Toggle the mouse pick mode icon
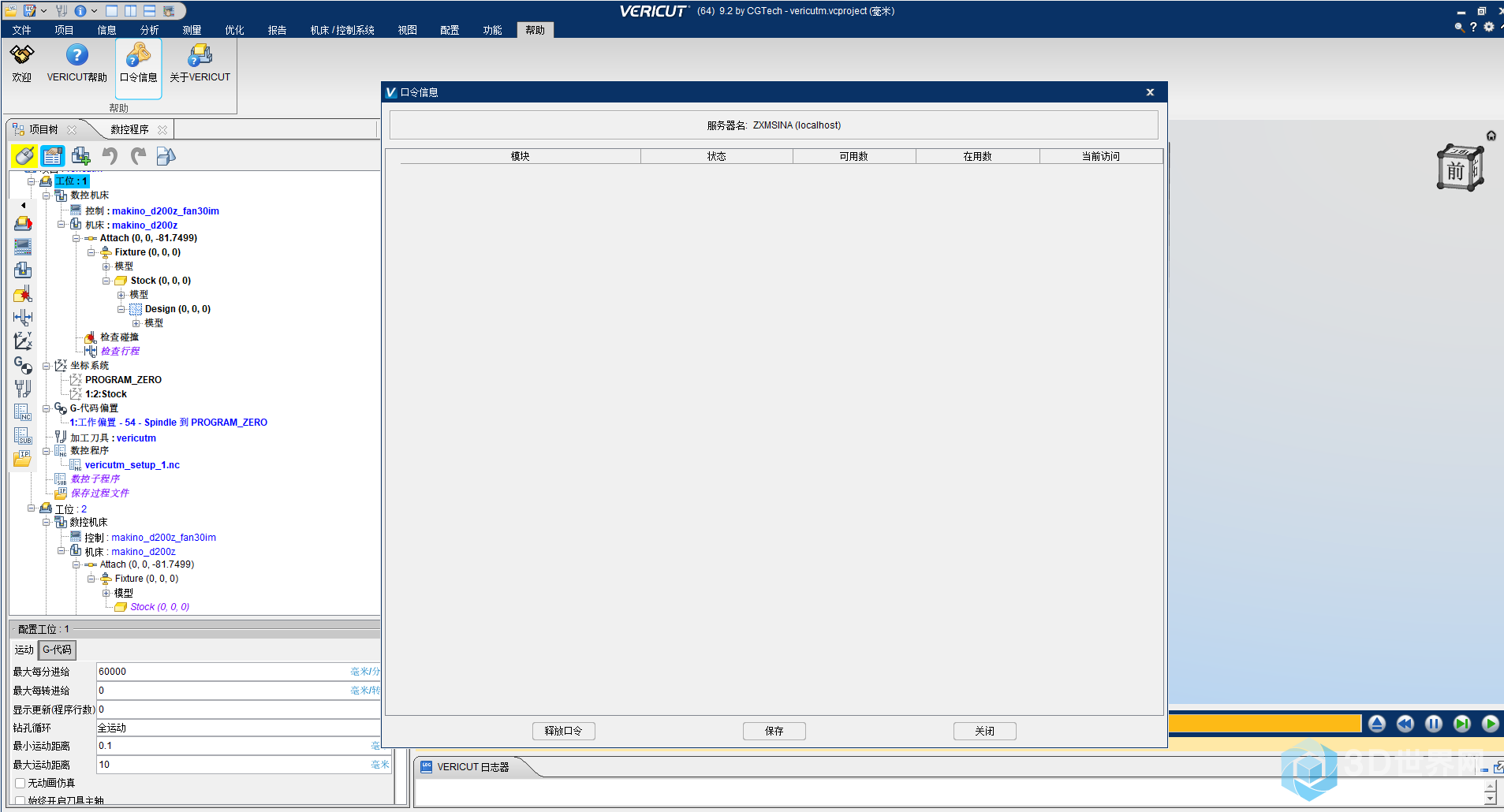 click(x=24, y=156)
